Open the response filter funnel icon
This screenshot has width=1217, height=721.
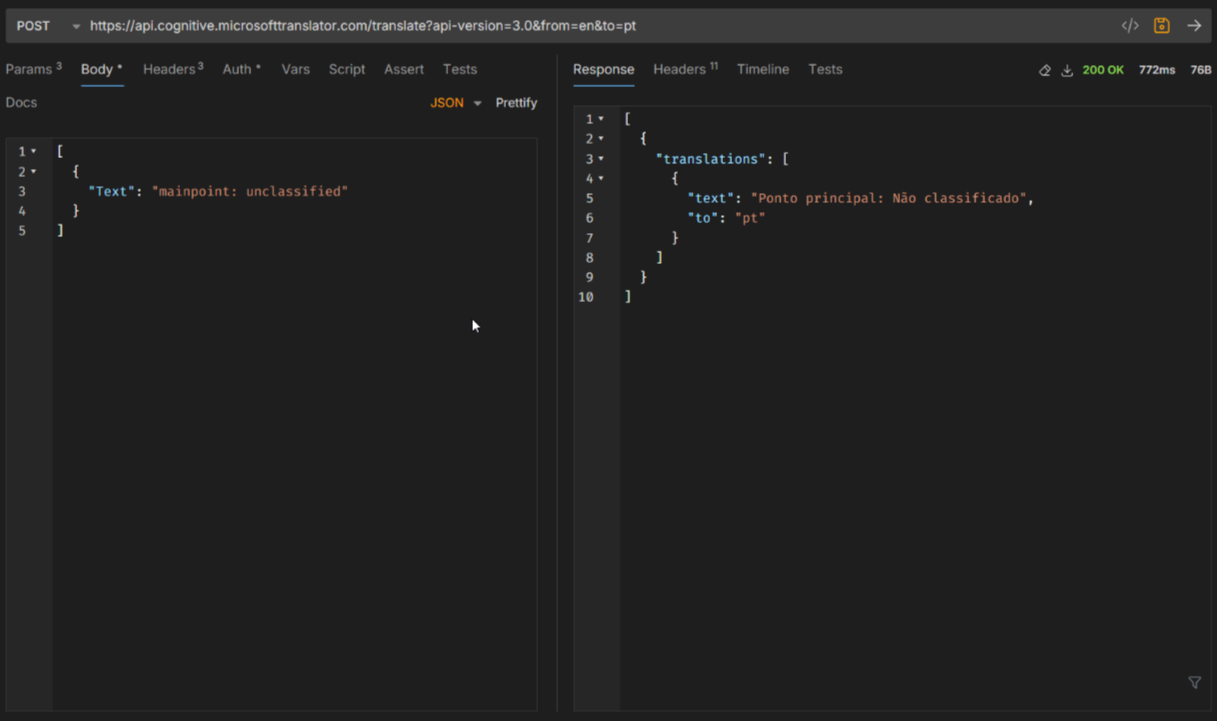coord(1194,682)
